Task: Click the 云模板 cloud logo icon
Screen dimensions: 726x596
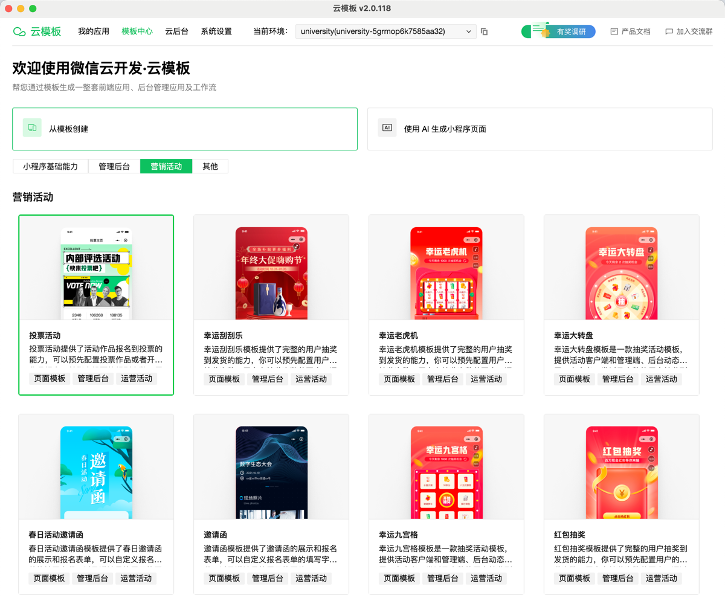Action: [19, 31]
